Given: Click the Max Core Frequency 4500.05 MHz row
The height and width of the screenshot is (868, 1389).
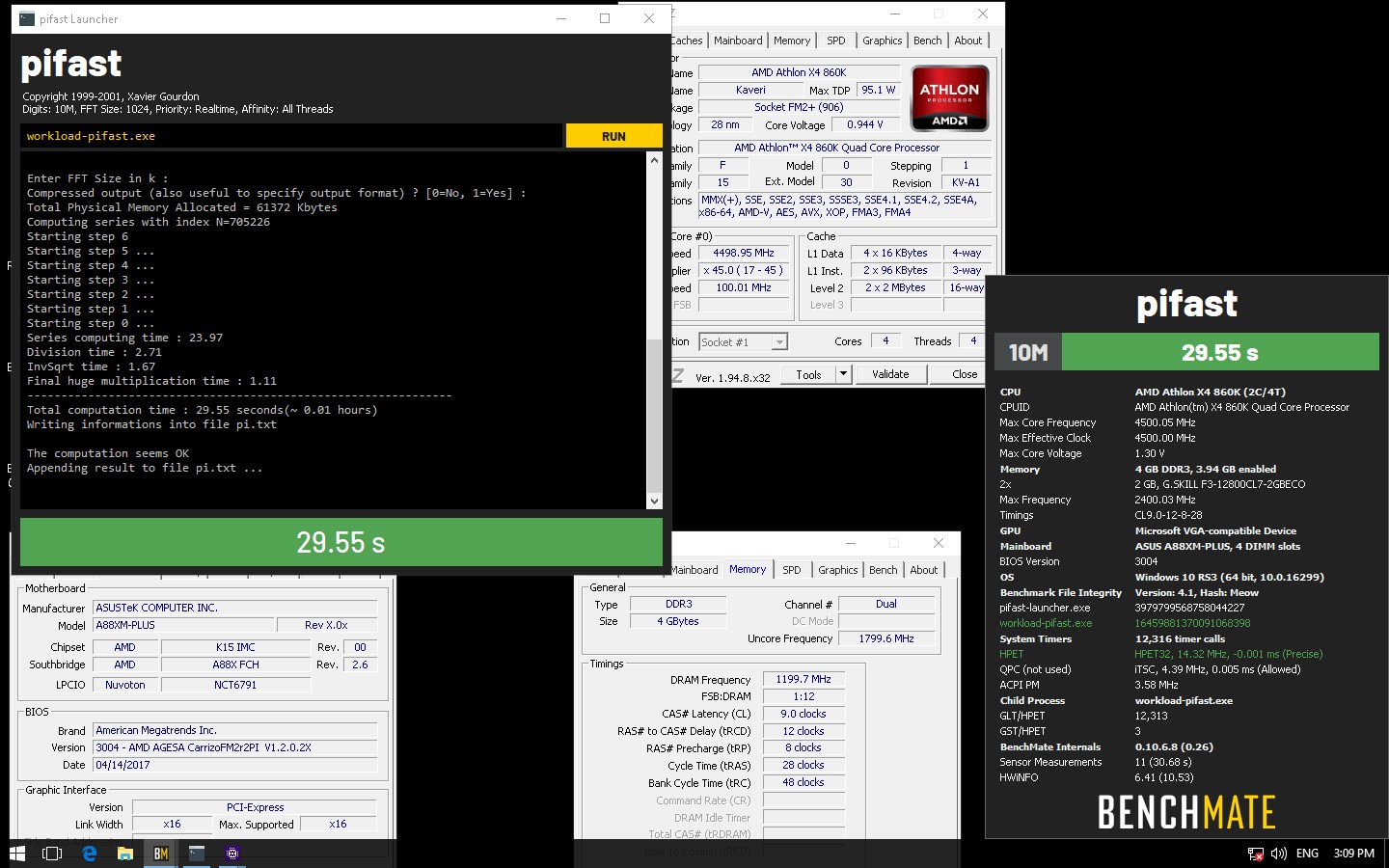Looking at the screenshot, I should [x=1098, y=422].
